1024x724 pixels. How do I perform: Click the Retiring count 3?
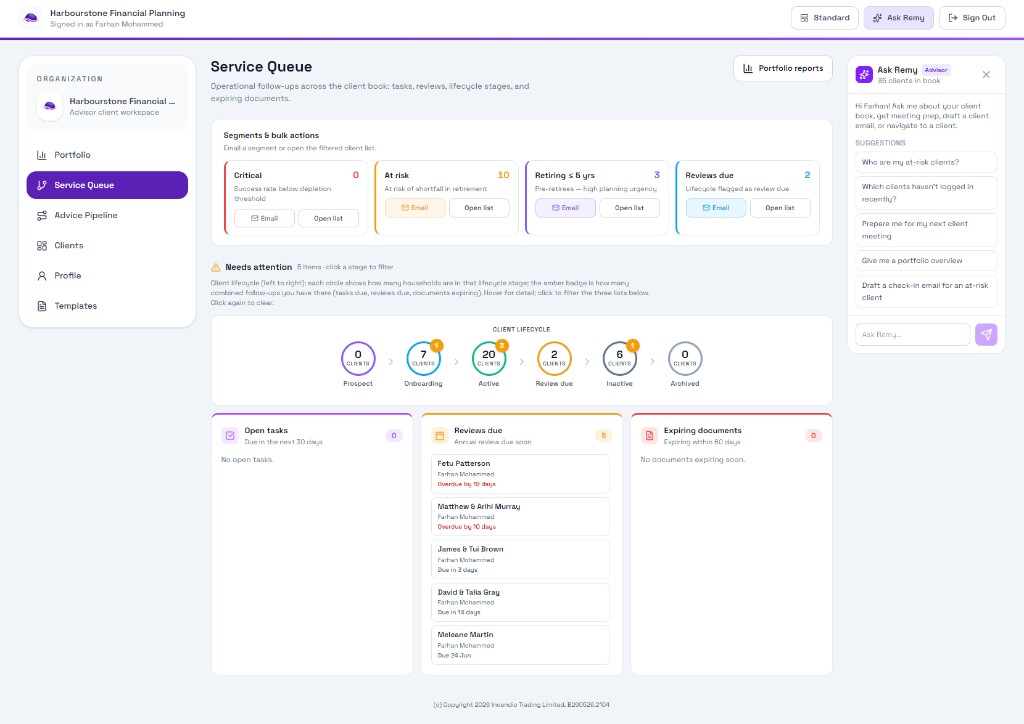point(657,175)
